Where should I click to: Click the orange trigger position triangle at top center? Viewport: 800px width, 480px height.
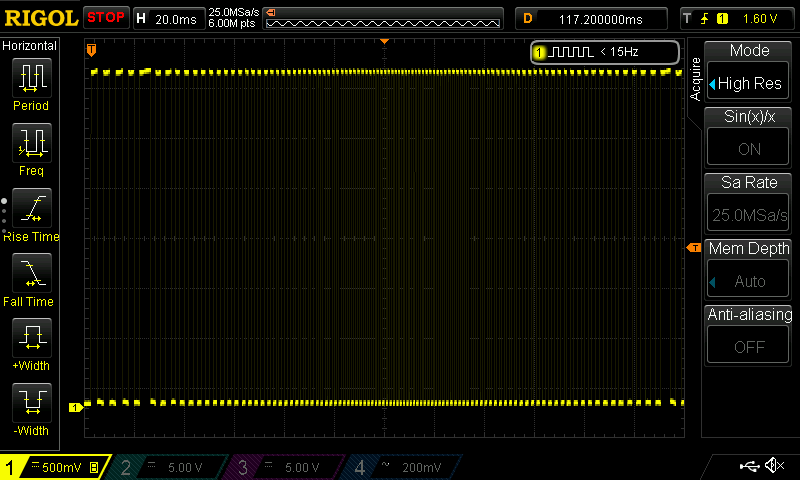[385, 41]
